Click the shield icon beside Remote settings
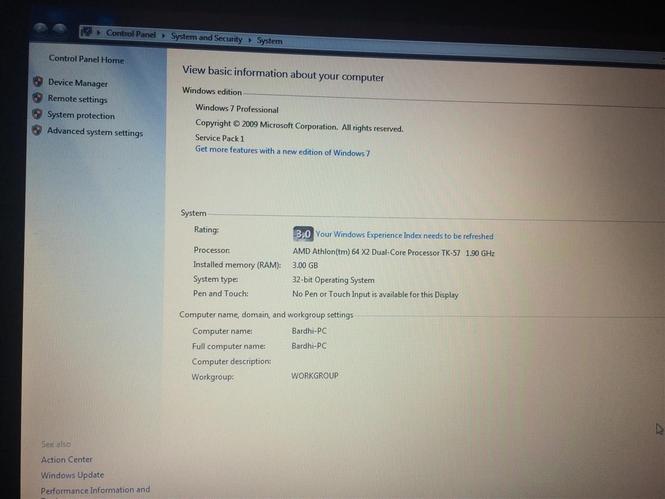The image size is (665, 499). pos(37,98)
